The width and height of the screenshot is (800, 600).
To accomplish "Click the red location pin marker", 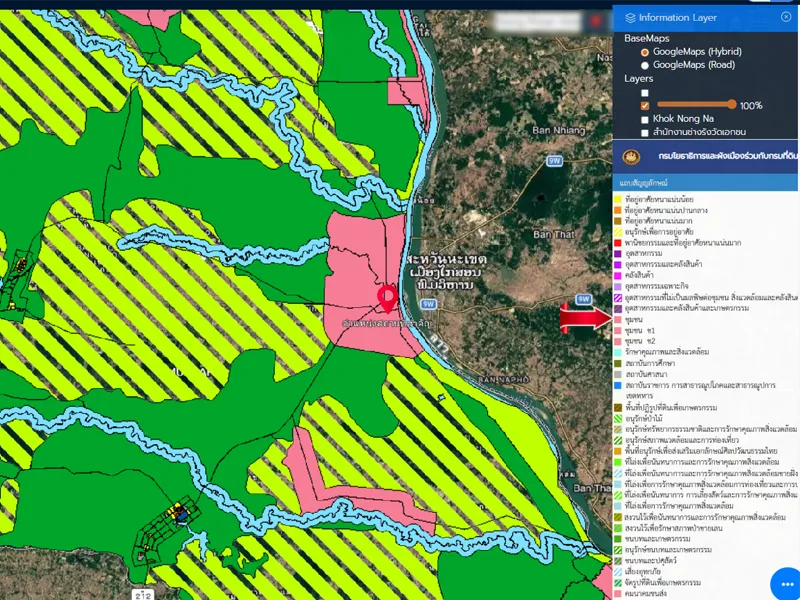I will tap(388, 298).
